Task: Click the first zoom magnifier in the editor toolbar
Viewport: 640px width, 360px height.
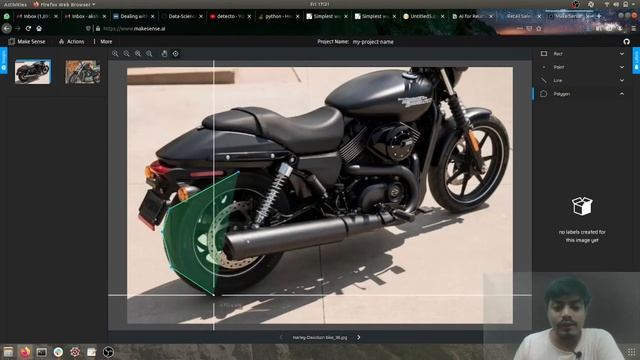Action: coord(115,53)
